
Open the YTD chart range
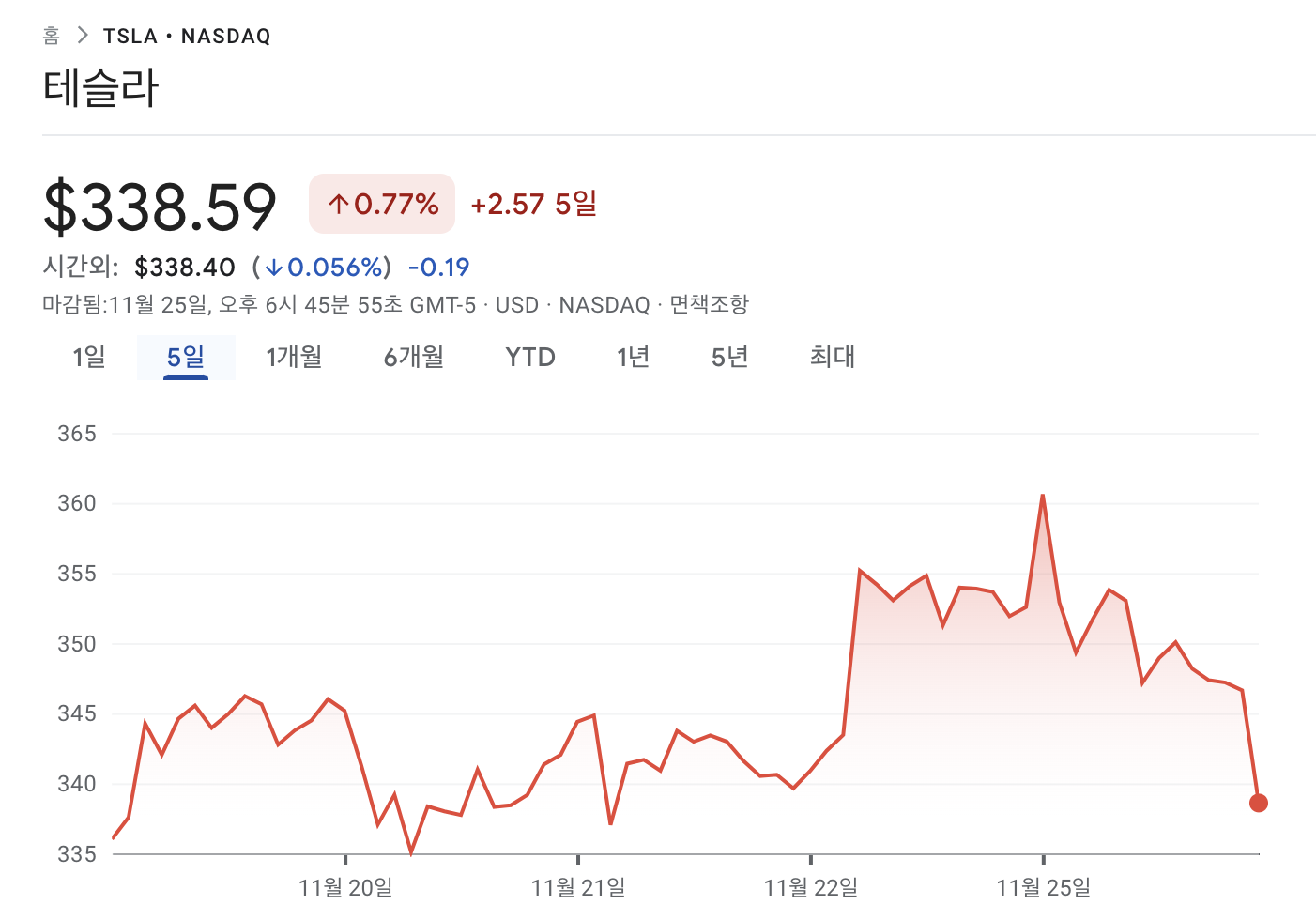(x=530, y=358)
